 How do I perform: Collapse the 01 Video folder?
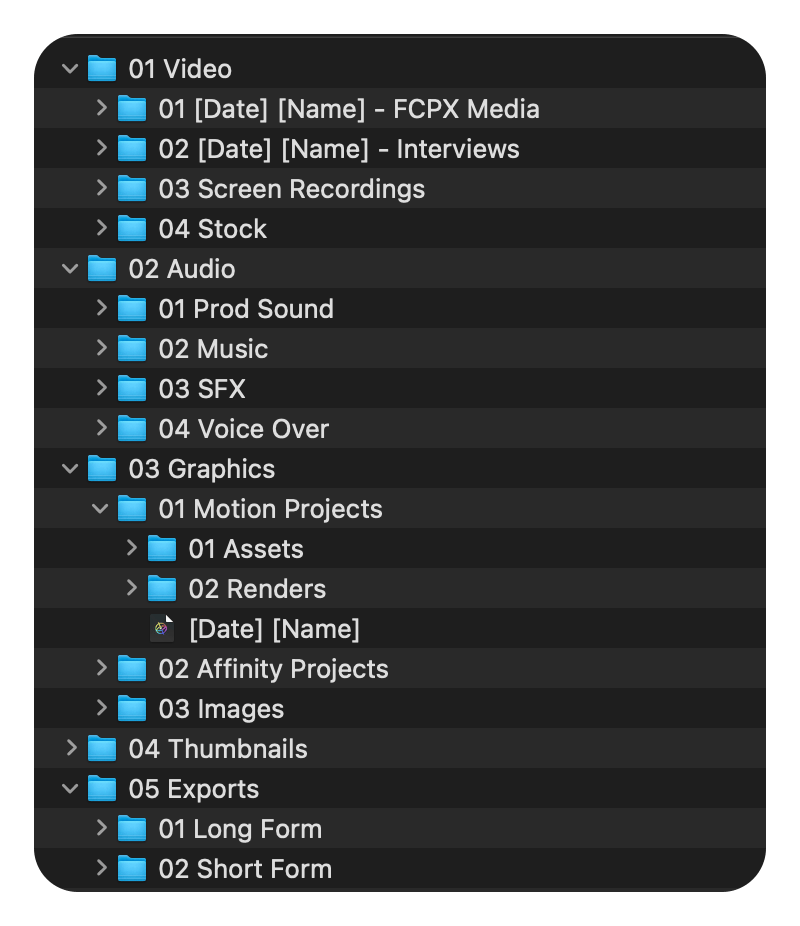tap(70, 69)
